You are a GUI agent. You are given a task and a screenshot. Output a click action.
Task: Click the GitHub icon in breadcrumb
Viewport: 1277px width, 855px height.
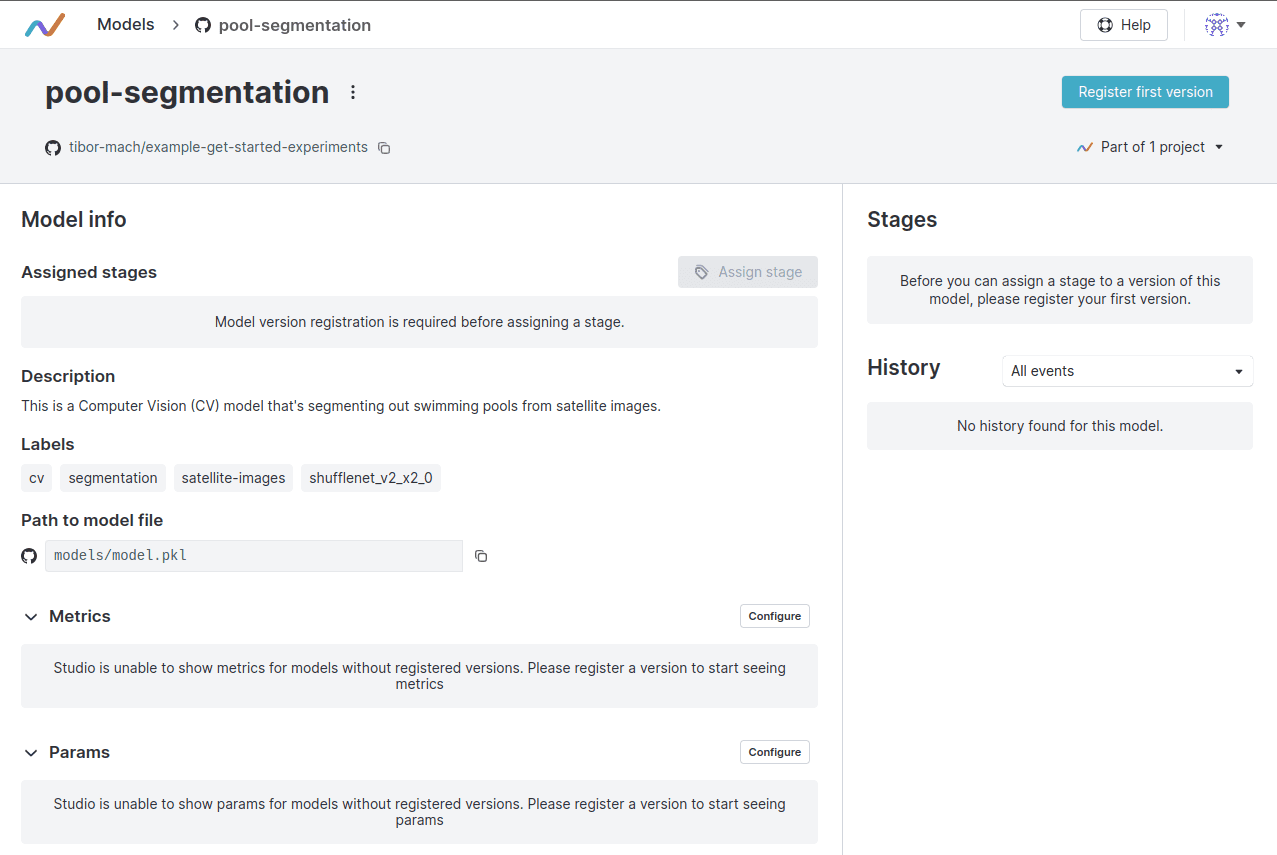pos(203,25)
